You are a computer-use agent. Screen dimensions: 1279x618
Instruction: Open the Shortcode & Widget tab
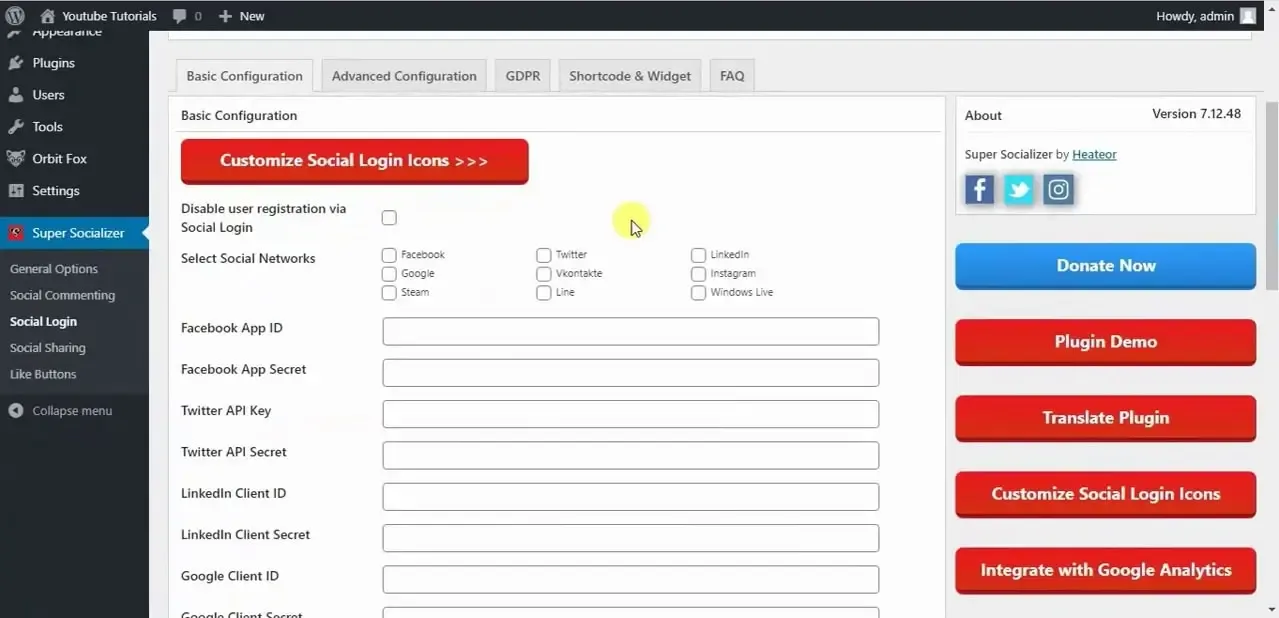[630, 76]
